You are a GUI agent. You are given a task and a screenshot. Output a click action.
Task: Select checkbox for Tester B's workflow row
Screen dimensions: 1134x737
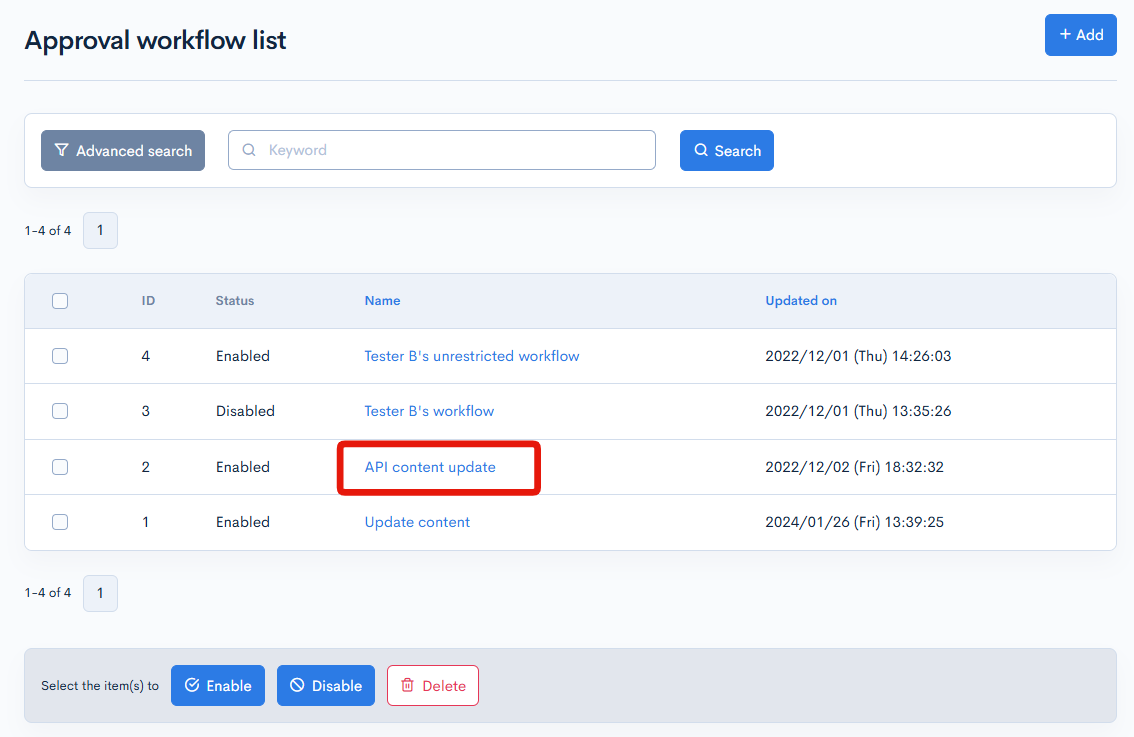point(60,411)
